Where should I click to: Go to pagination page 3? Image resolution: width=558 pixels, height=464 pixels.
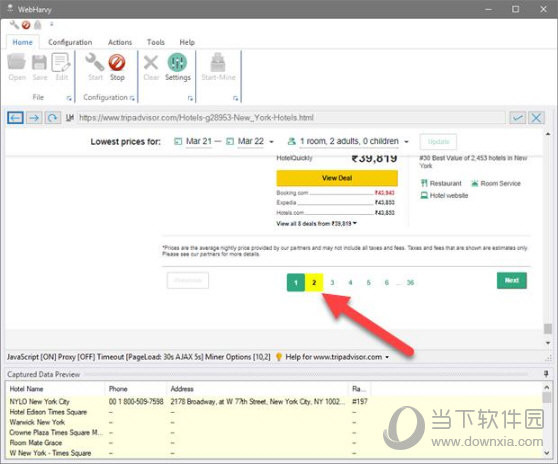click(x=332, y=283)
